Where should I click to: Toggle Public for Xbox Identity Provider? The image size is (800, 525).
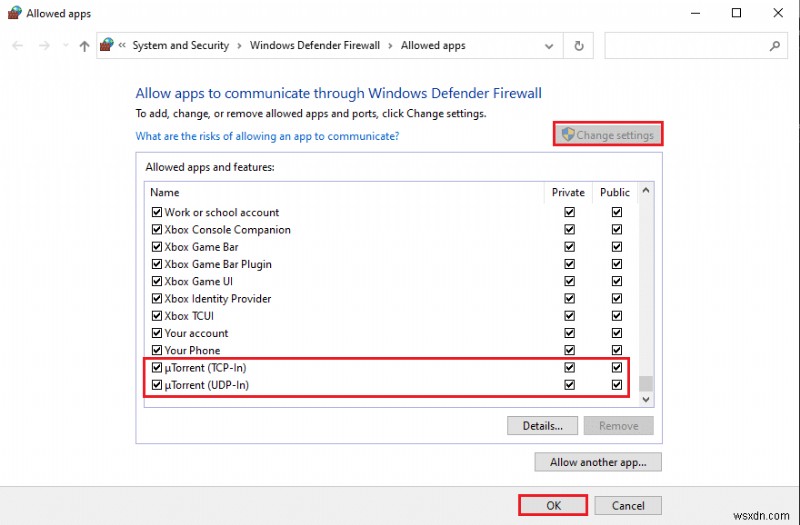(x=617, y=298)
